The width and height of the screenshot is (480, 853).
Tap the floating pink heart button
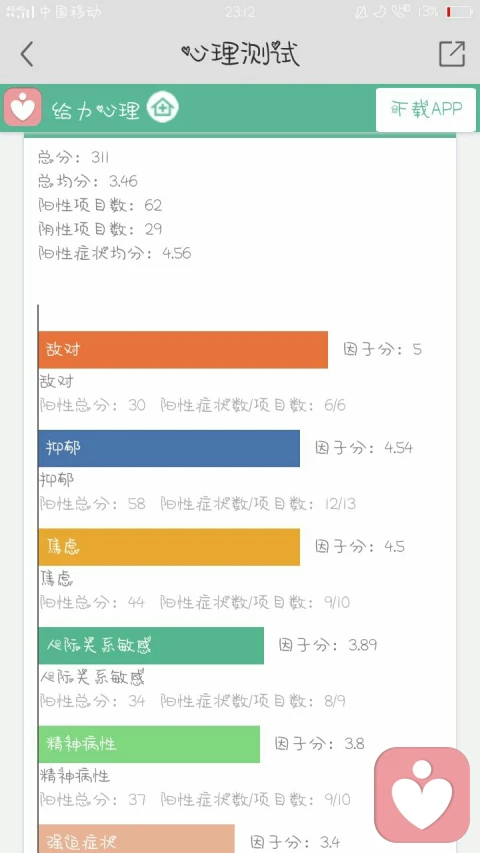(x=422, y=794)
